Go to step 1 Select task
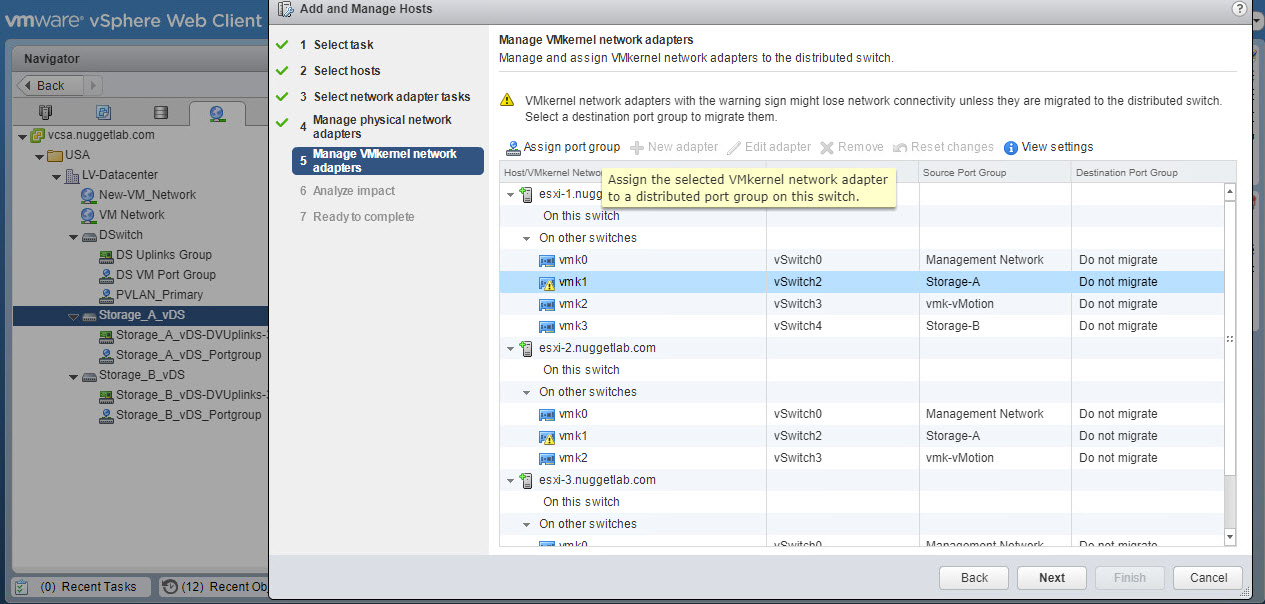 point(343,45)
